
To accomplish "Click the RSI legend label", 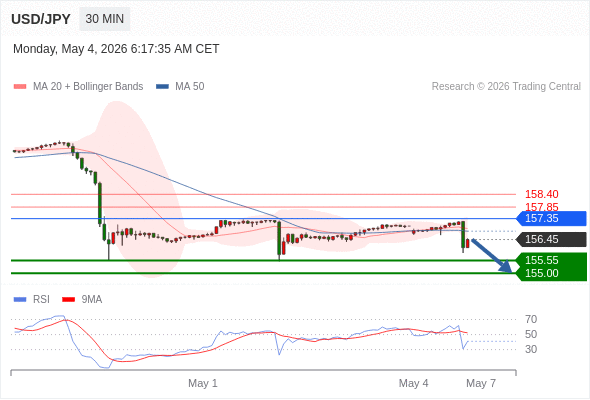I will click(x=41, y=300).
